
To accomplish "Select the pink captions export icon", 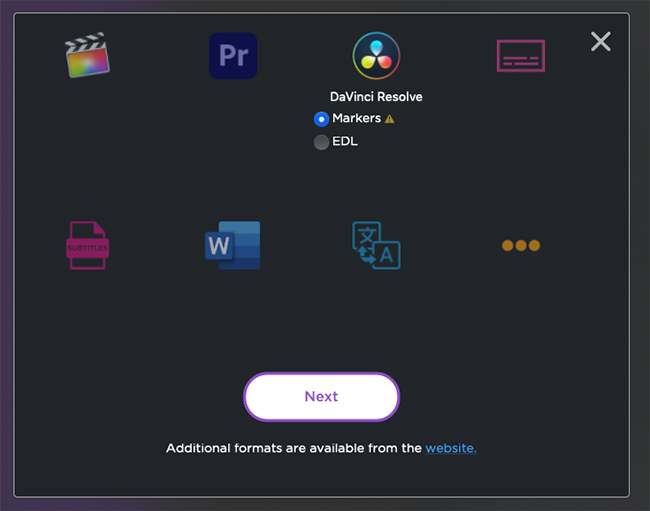I will (x=521, y=56).
